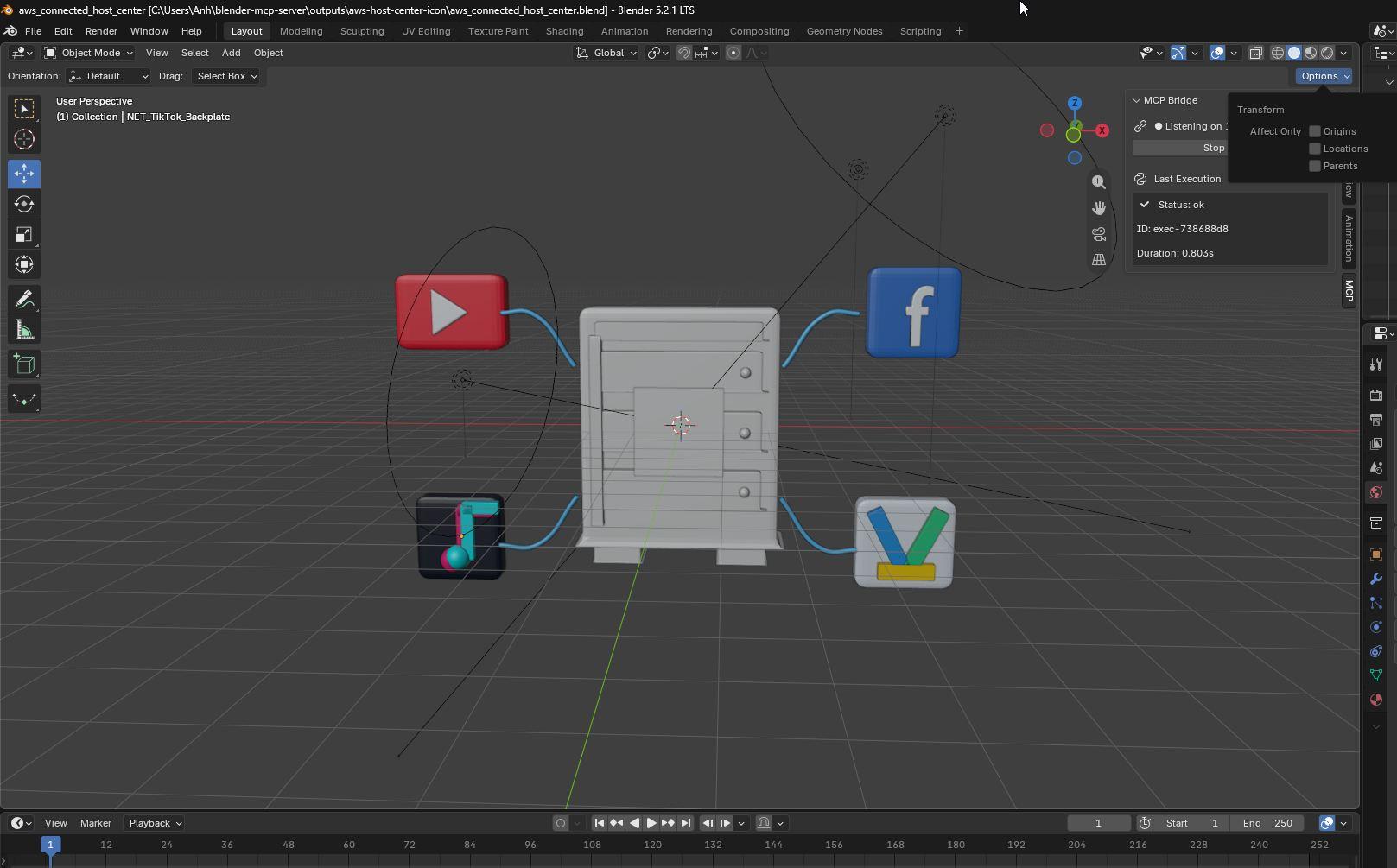Switch to the Shading workspace tab
The image size is (1397, 868).
point(564,31)
